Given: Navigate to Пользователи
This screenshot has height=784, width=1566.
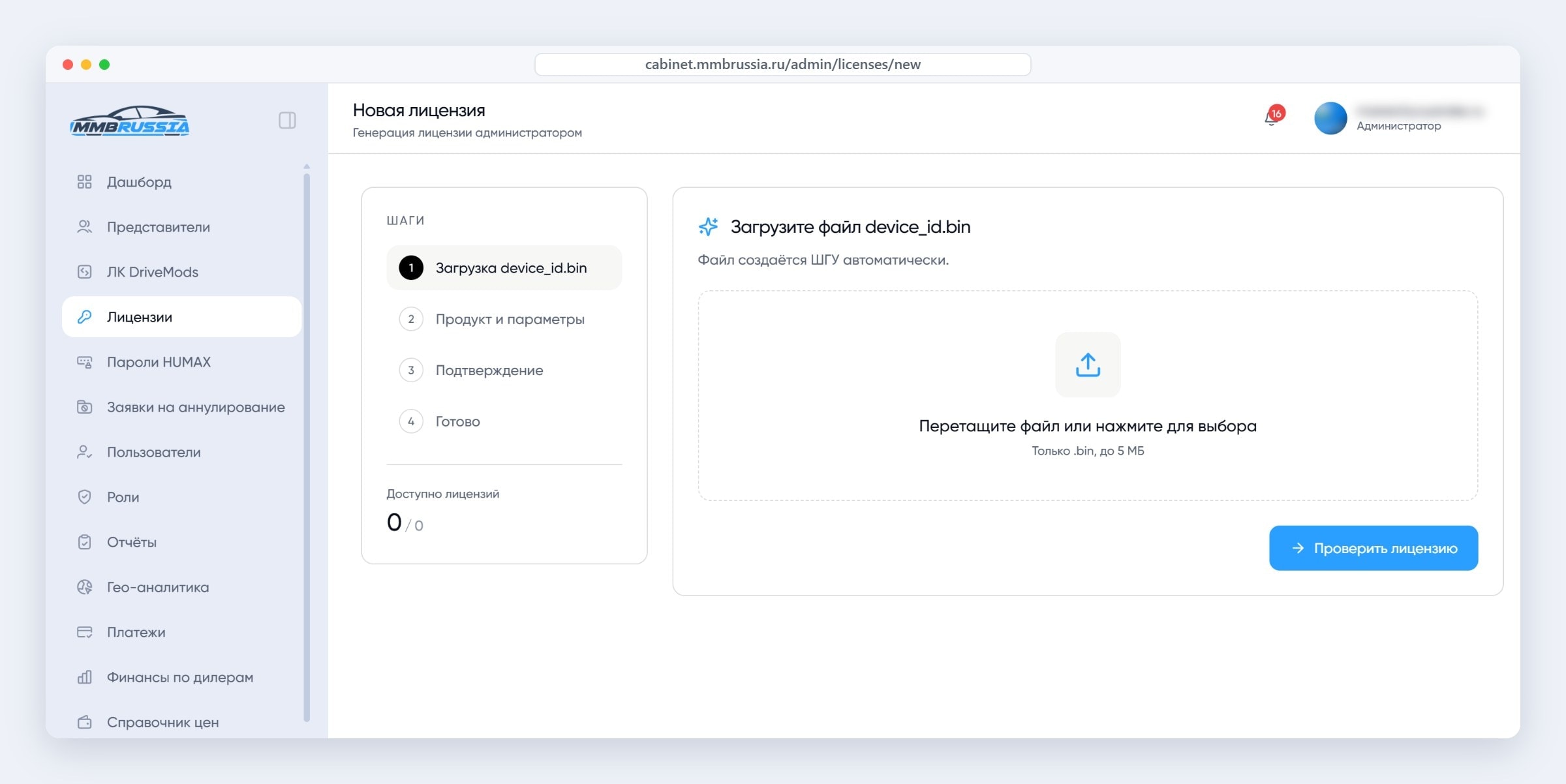Looking at the screenshot, I should click(x=181, y=452).
